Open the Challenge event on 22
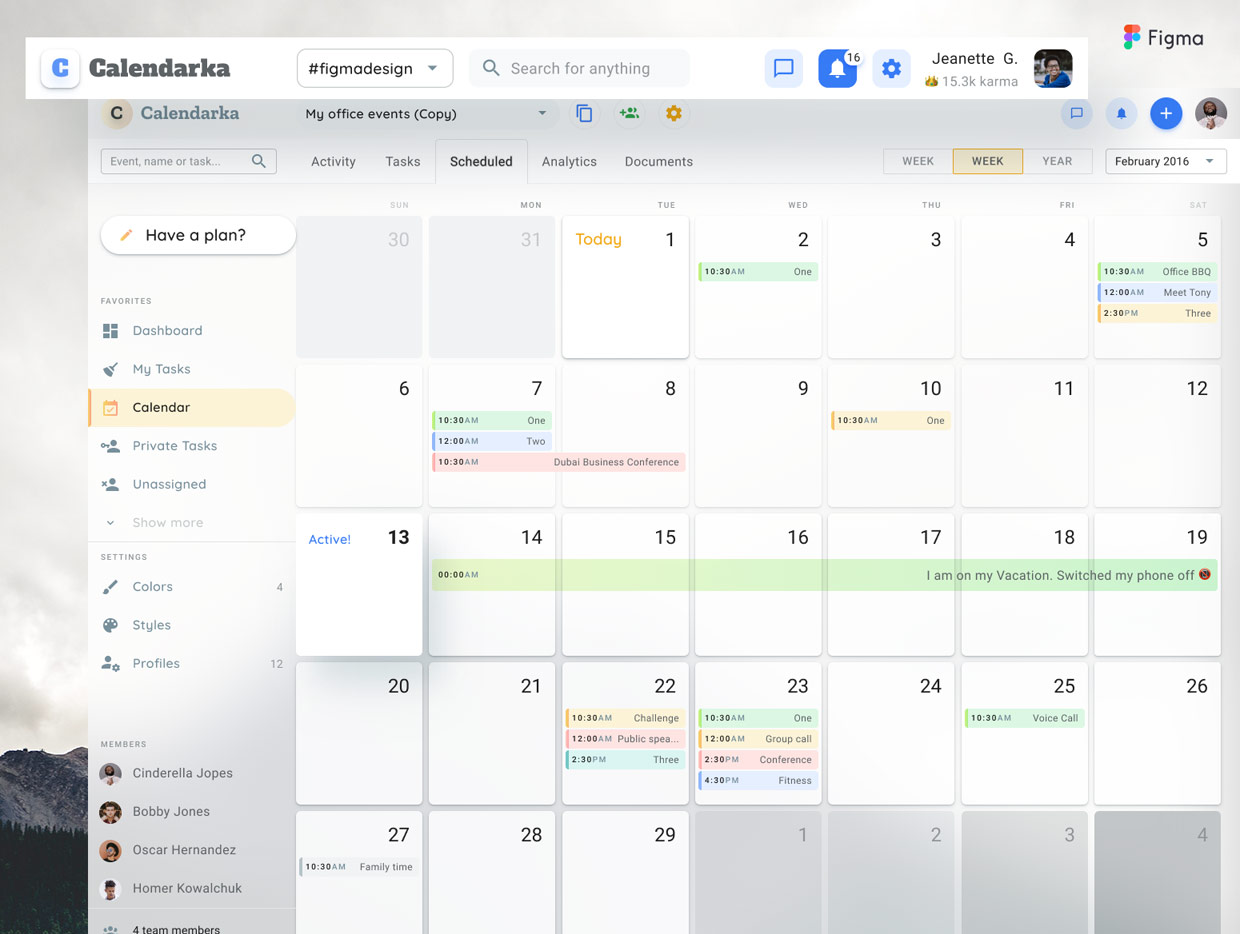This screenshot has height=934, width=1240. click(625, 718)
